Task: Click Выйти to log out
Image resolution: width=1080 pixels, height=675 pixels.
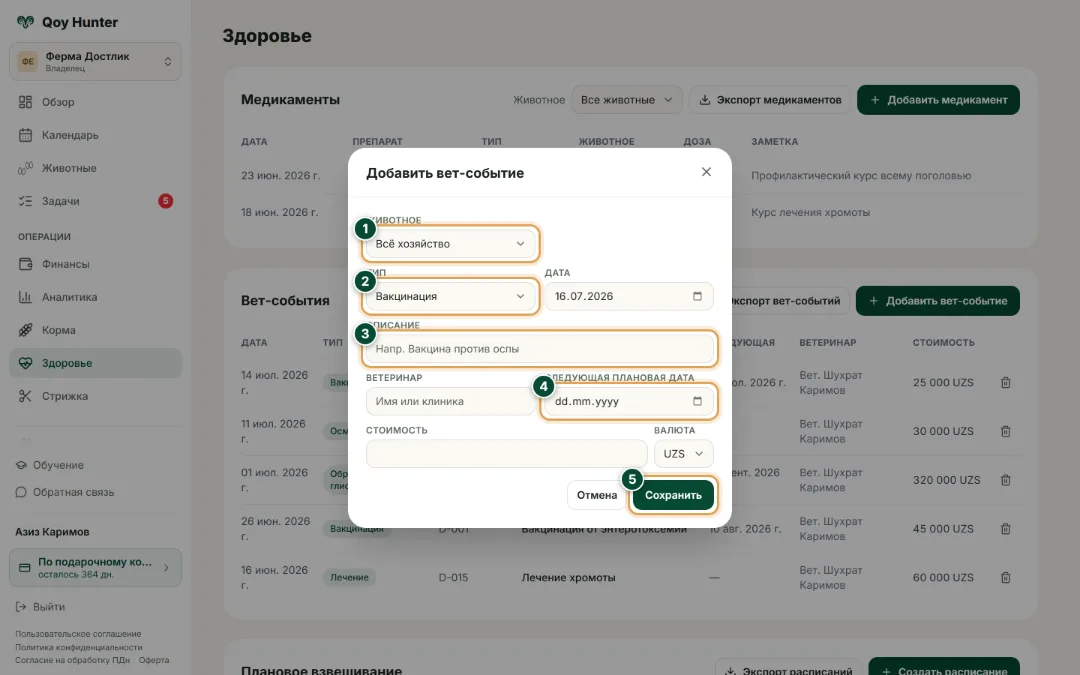Action: tap(40, 607)
